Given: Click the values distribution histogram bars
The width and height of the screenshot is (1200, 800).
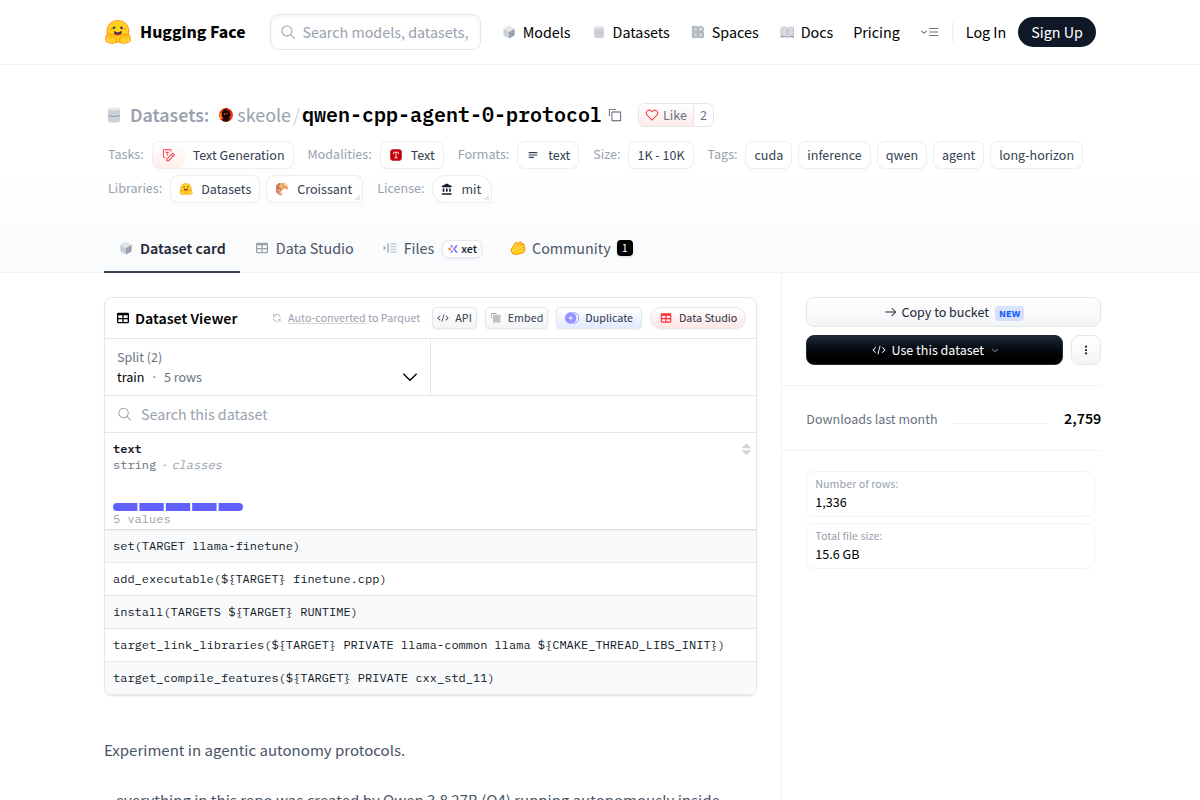Looking at the screenshot, I should (x=178, y=507).
